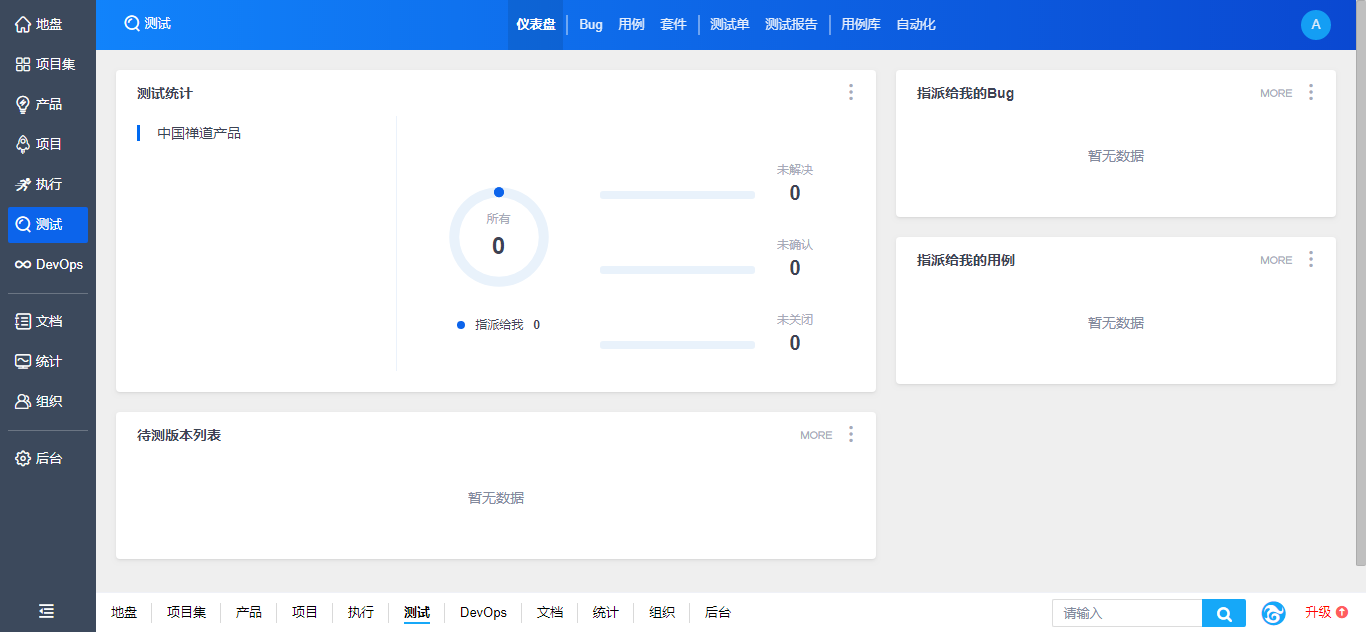Open 项目 in the left sidebar
Viewport: 1366px width, 632px height.
[x=48, y=144]
